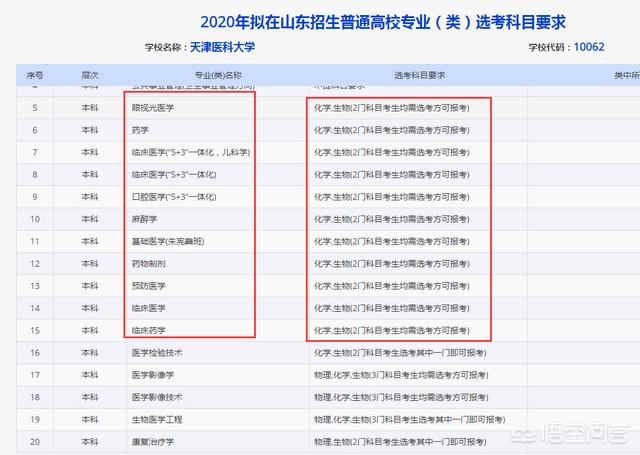Select the 药学 major cell
Screen dimensions: 640x455
tap(141, 129)
